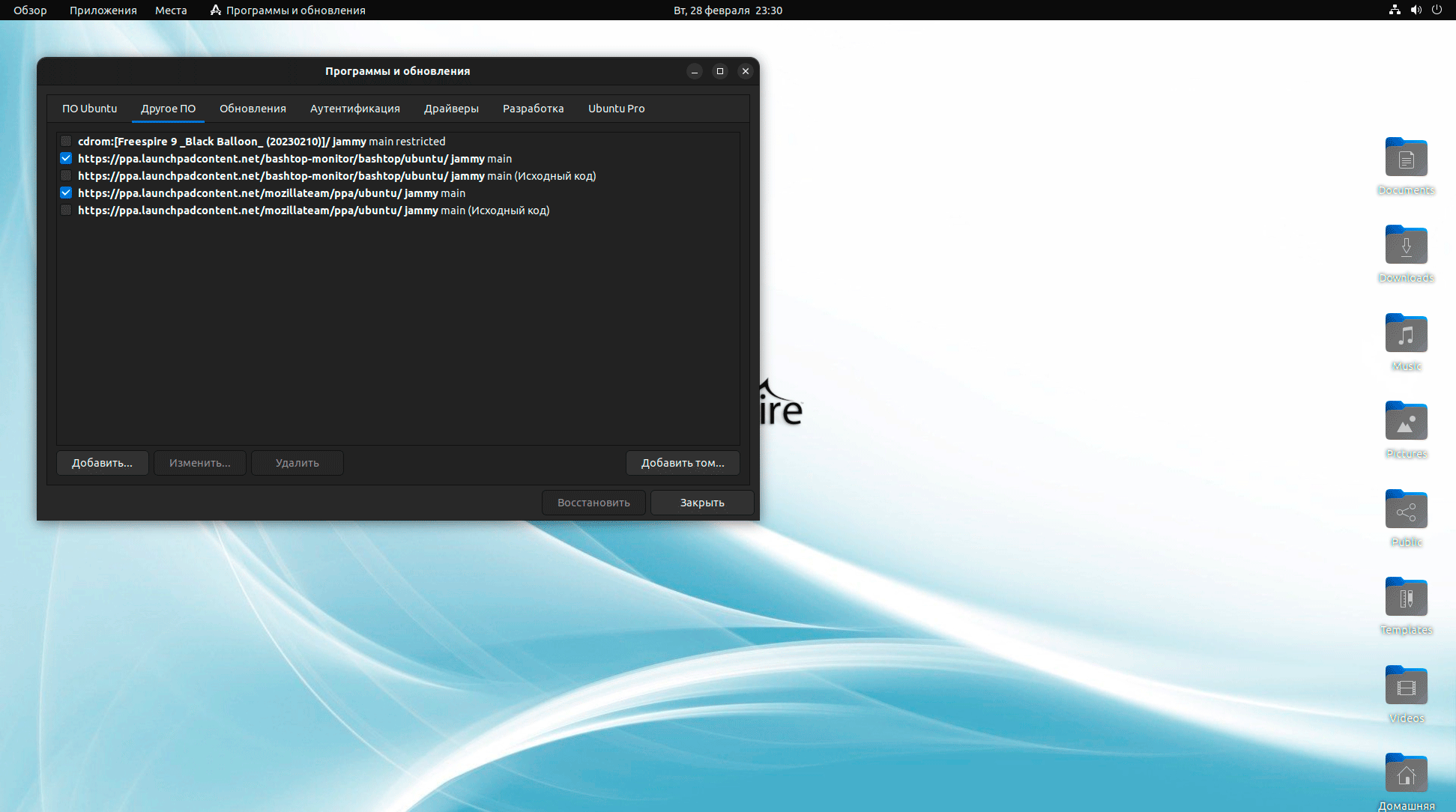The height and width of the screenshot is (812, 1456).
Task: Open the Ubuntu Pro tab
Action: 616,109
